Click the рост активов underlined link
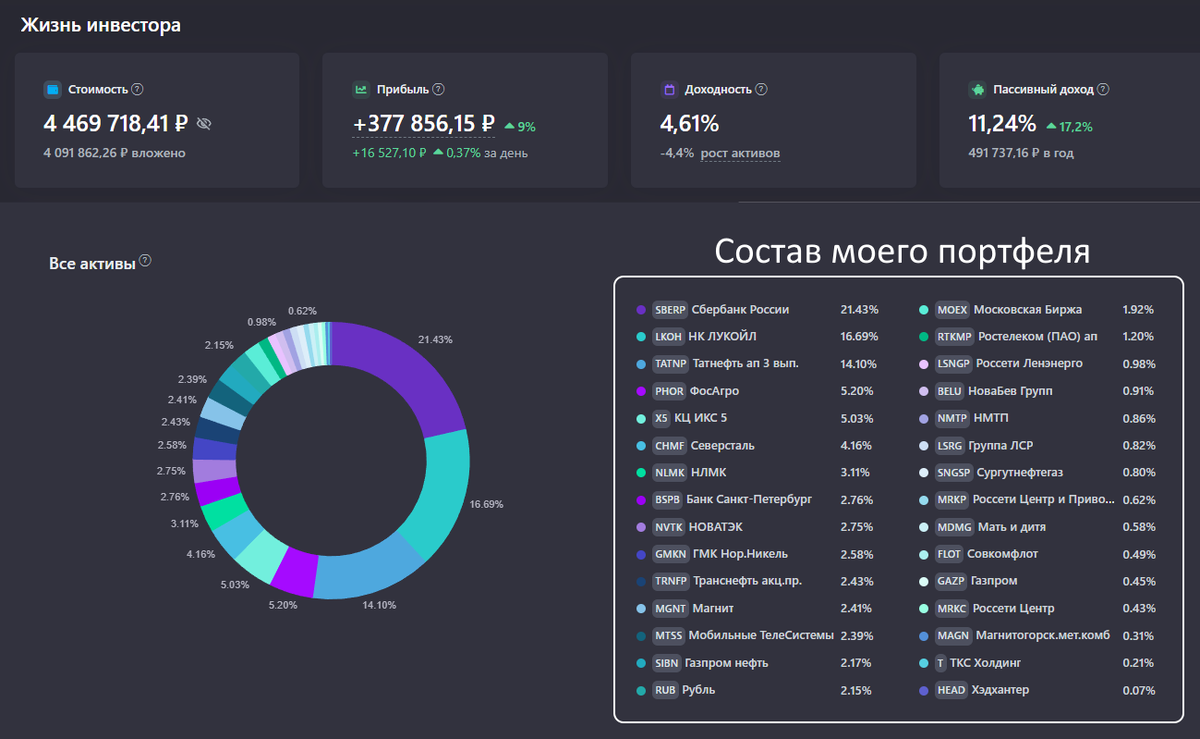This screenshot has height=739, width=1200. click(741, 153)
